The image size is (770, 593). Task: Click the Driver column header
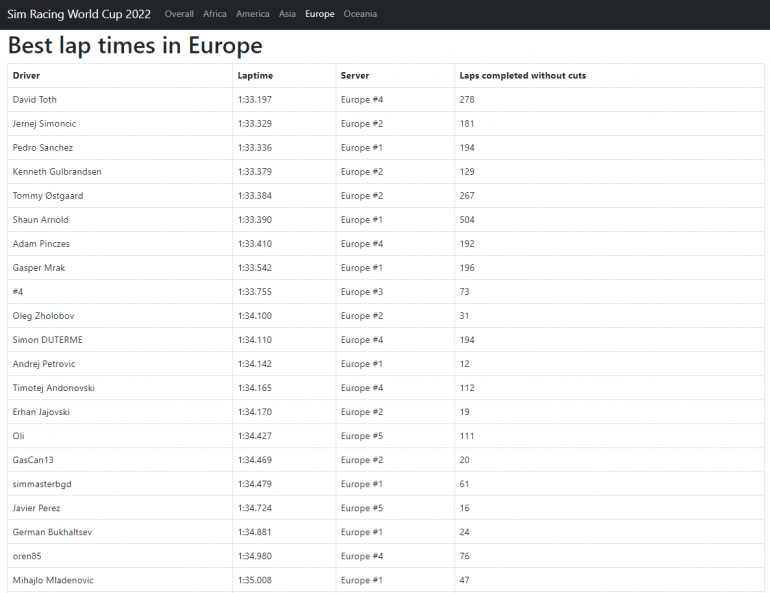(x=27, y=76)
